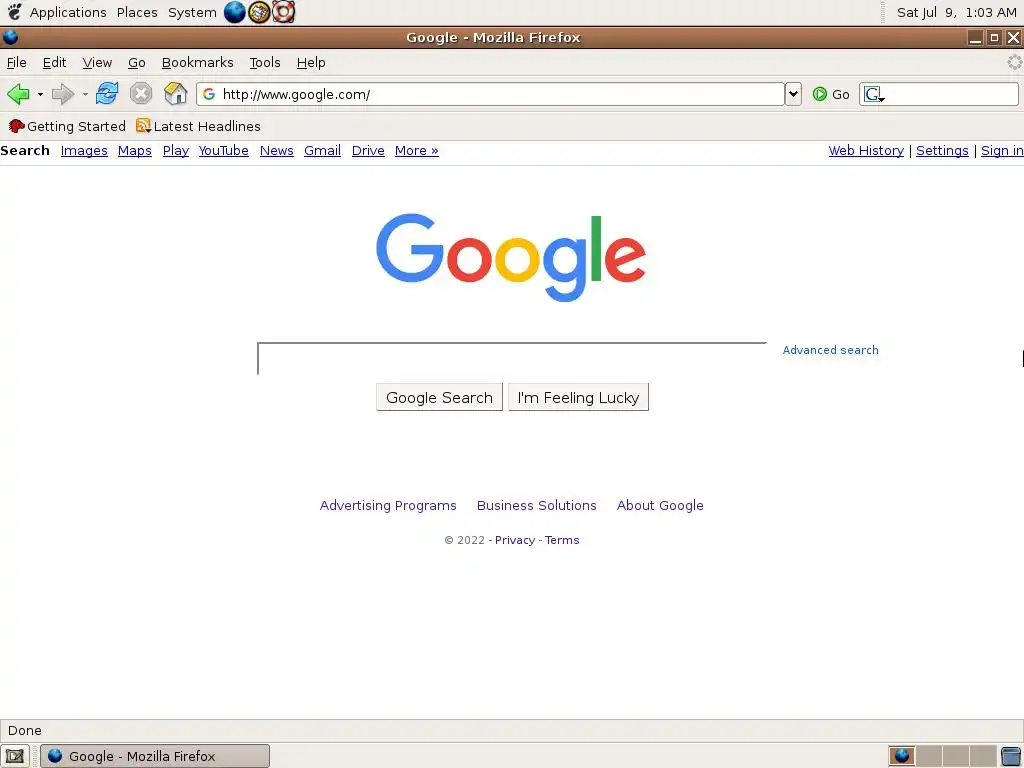Expand the Forward button history dropdown arrow
Viewport: 1024px width, 768px height.
tap(85, 95)
